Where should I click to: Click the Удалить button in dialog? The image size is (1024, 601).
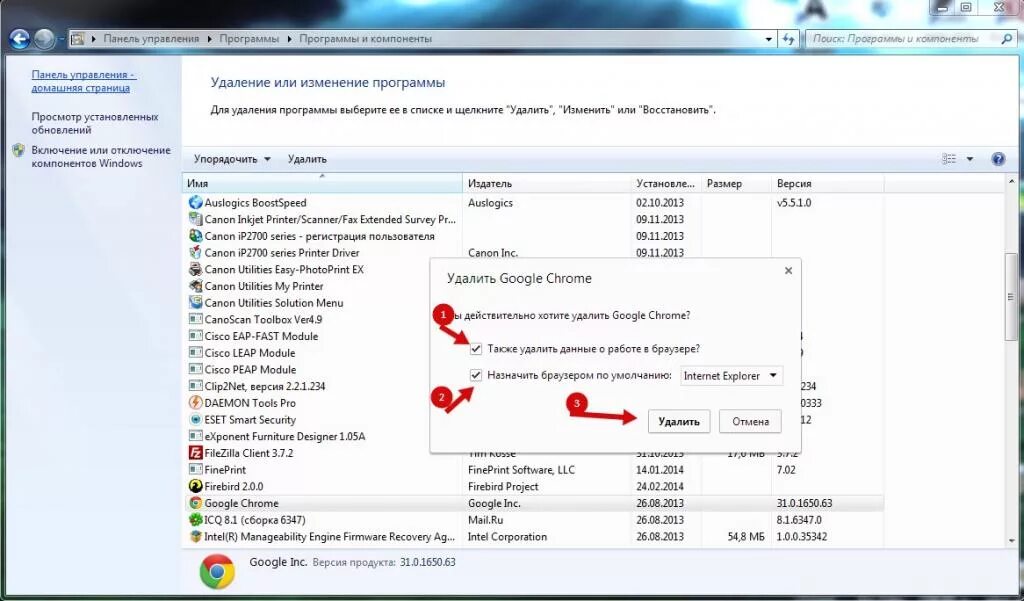click(679, 421)
